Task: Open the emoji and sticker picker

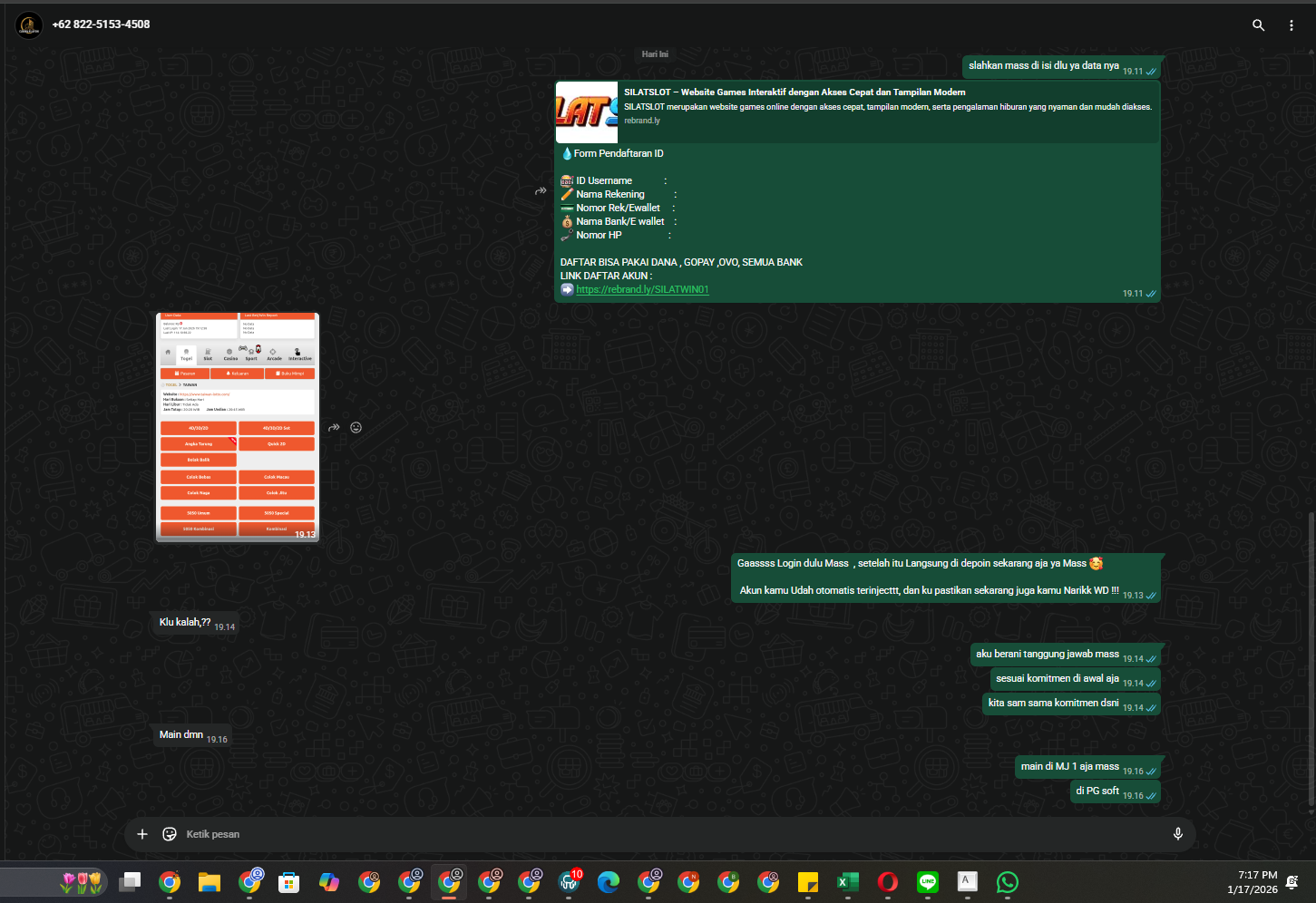Action: pos(170,834)
